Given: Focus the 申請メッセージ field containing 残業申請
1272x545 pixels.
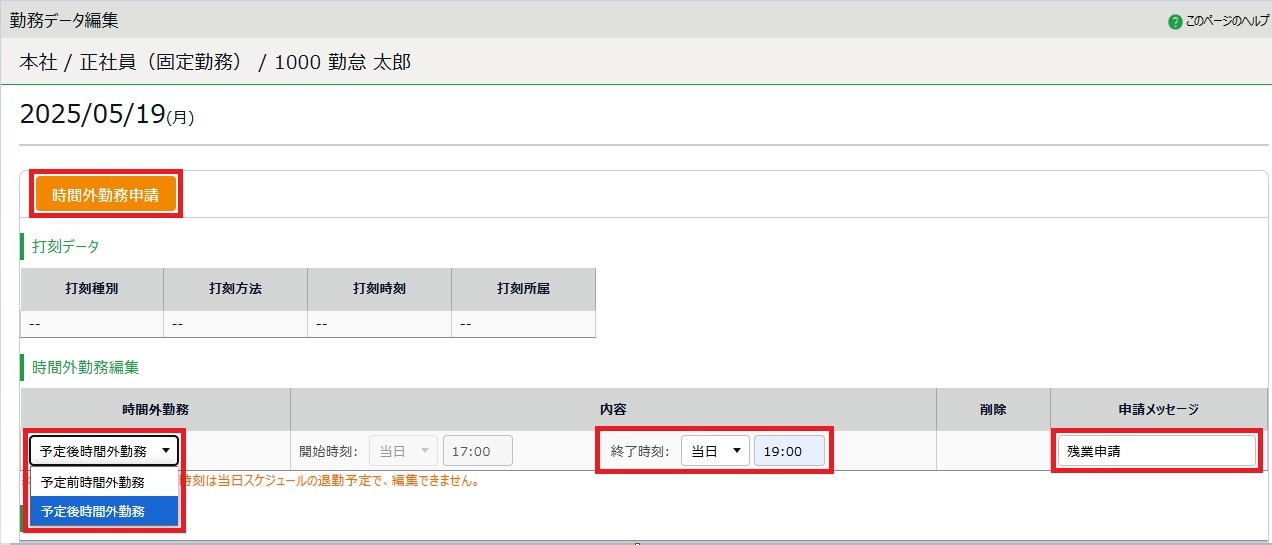Looking at the screenshot, I should pyautogui.click(x=1156, y=451).
